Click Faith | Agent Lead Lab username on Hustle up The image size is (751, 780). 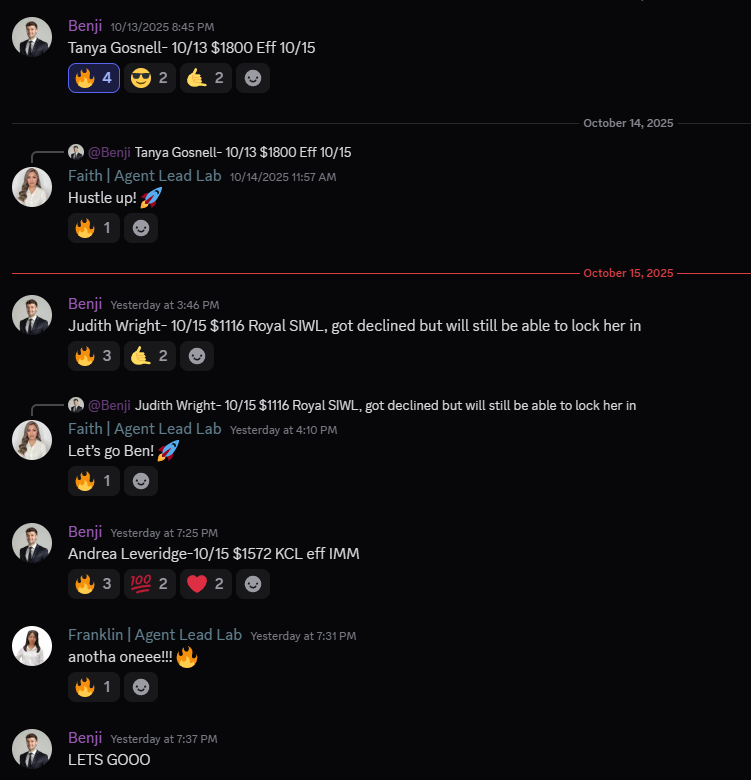coord(144,175)
